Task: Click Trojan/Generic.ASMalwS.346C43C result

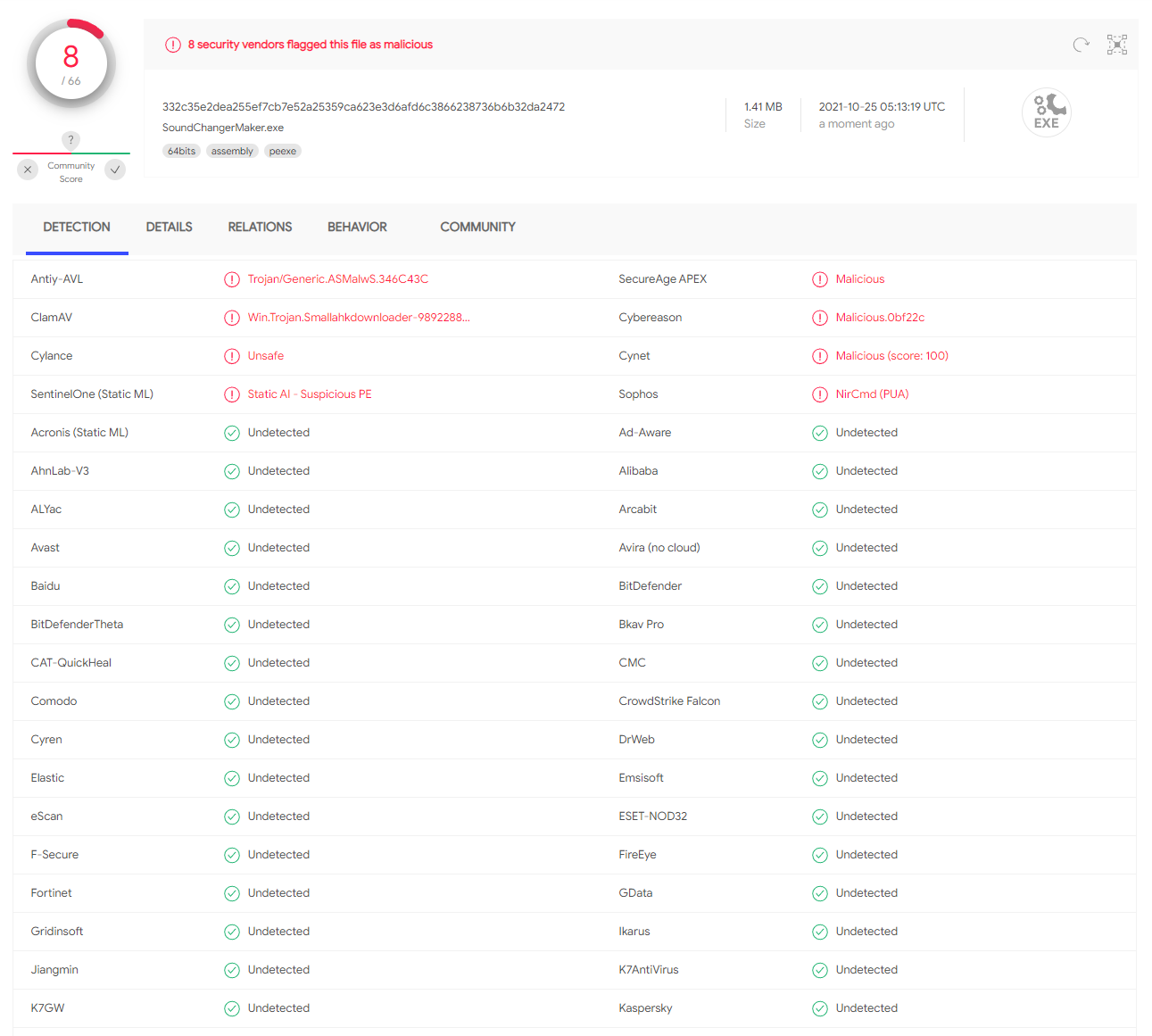Action: [x=338, y=279]
